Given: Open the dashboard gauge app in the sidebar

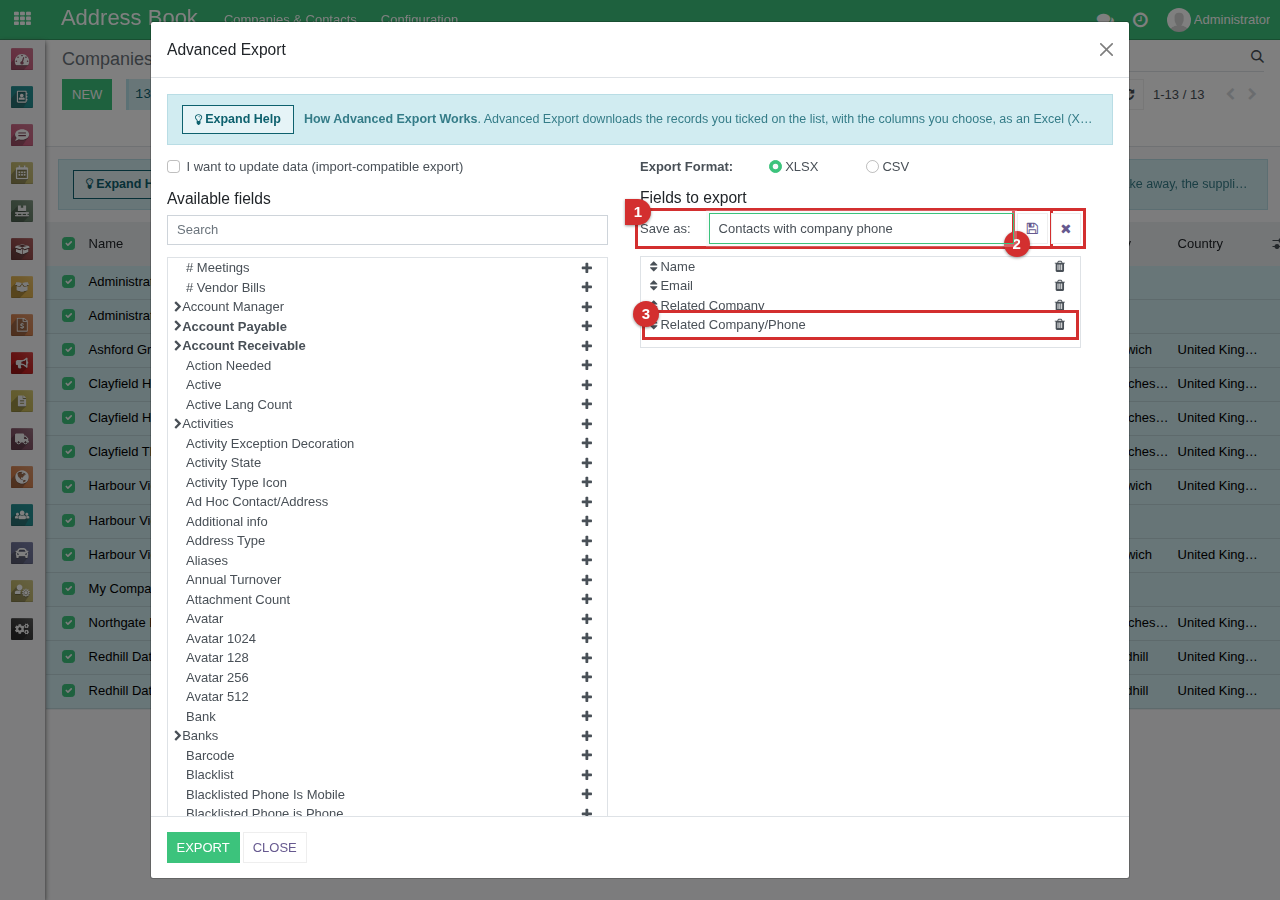Looking at the screenshot, I should (x=22, y=59).
